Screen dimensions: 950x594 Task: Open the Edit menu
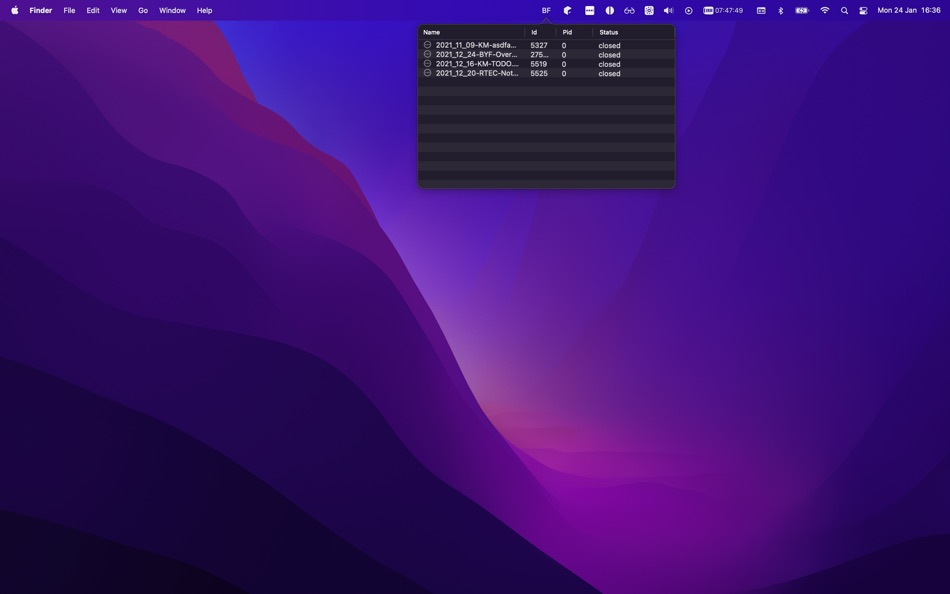[93, 10]
